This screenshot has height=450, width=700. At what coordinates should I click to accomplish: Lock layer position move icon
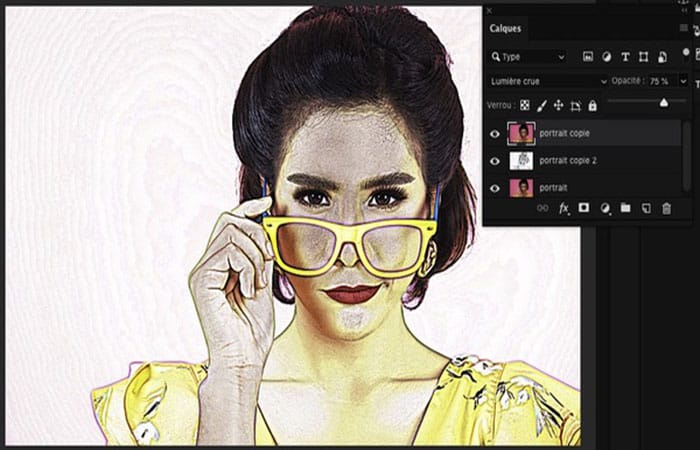click(558, 105)
